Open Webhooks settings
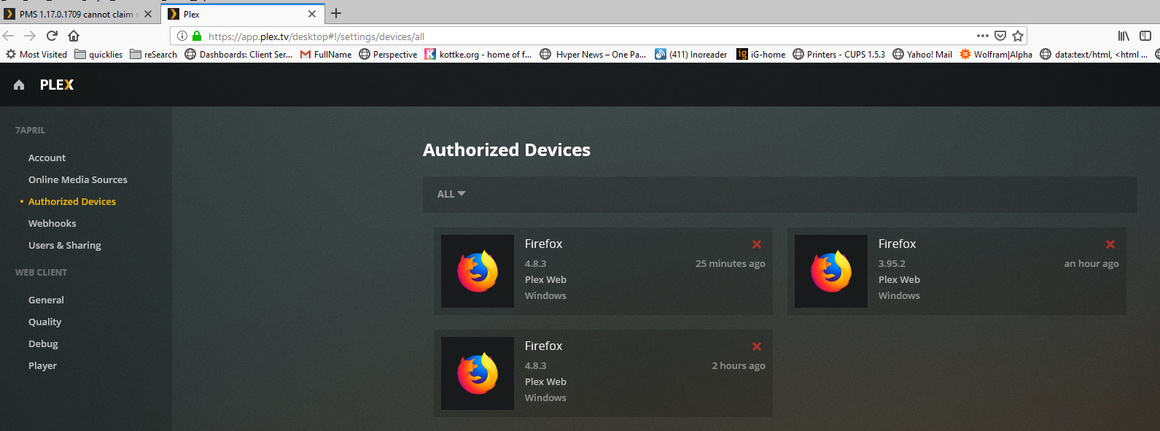This screenshot has width=1160, height=431. point(52,223)
